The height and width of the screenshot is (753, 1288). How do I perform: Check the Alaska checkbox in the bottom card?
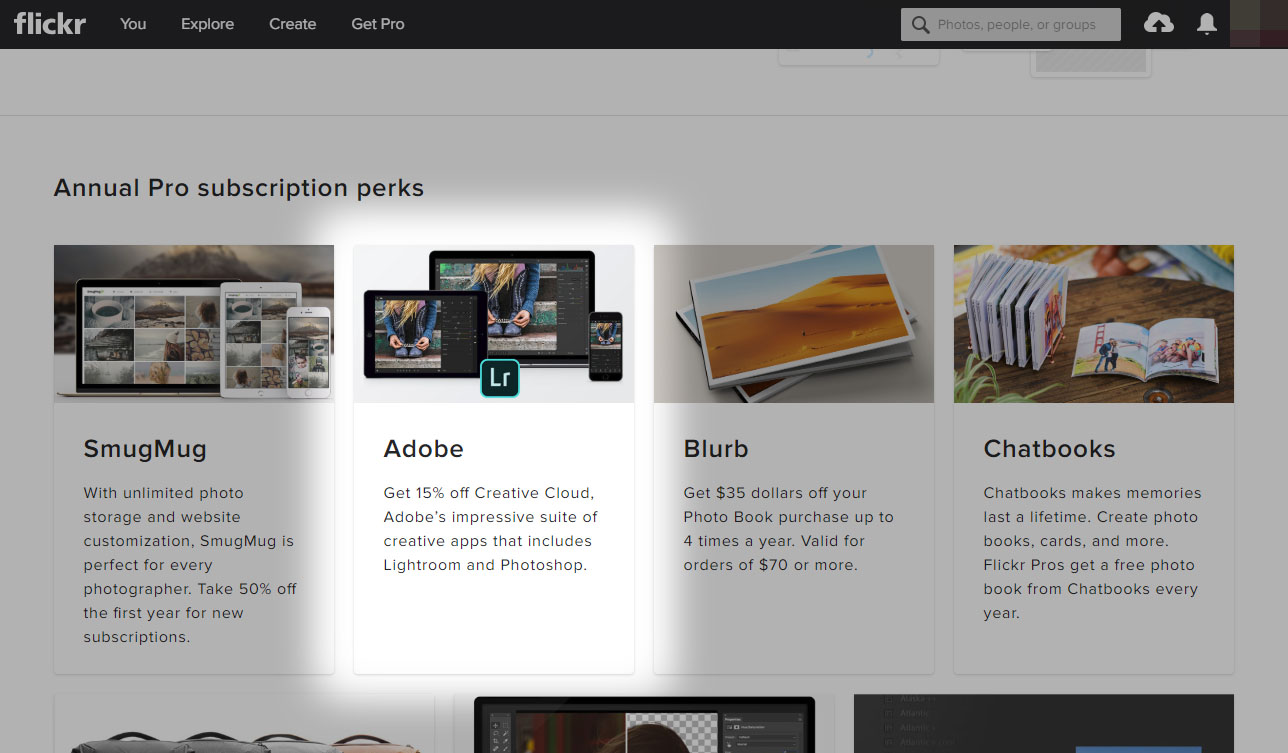pos(889,698)
